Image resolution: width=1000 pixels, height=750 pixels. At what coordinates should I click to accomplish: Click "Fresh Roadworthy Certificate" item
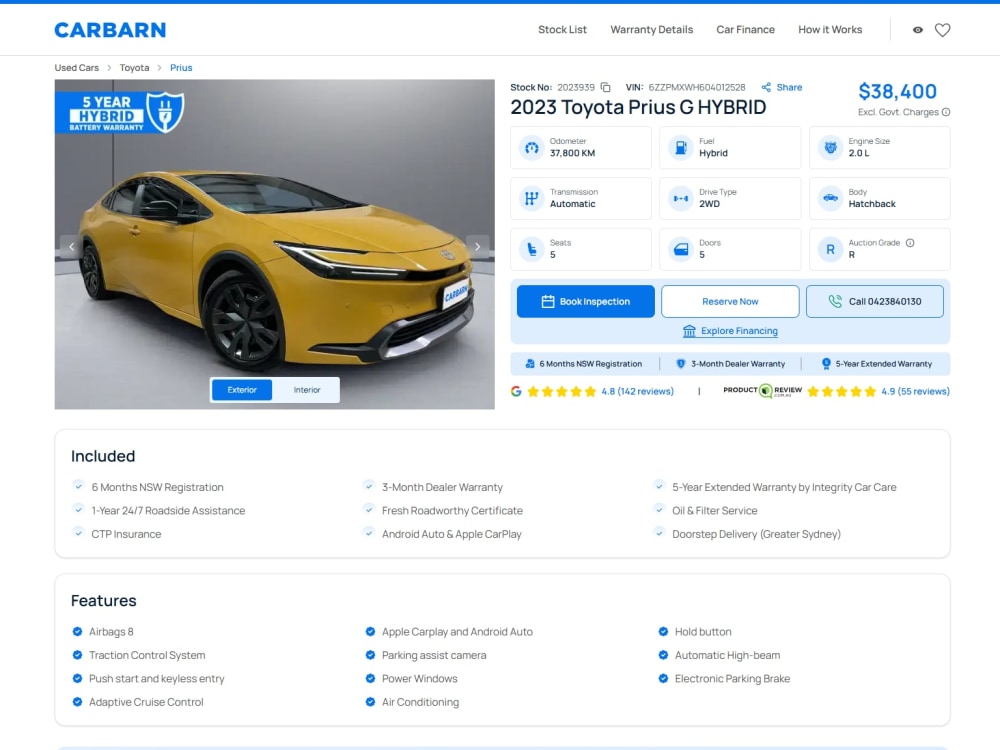tap(452, 511)
